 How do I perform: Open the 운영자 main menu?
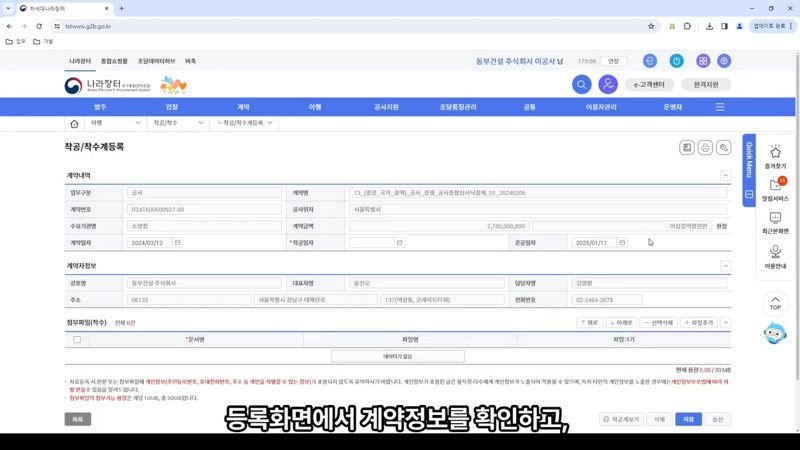coord(672,107)
